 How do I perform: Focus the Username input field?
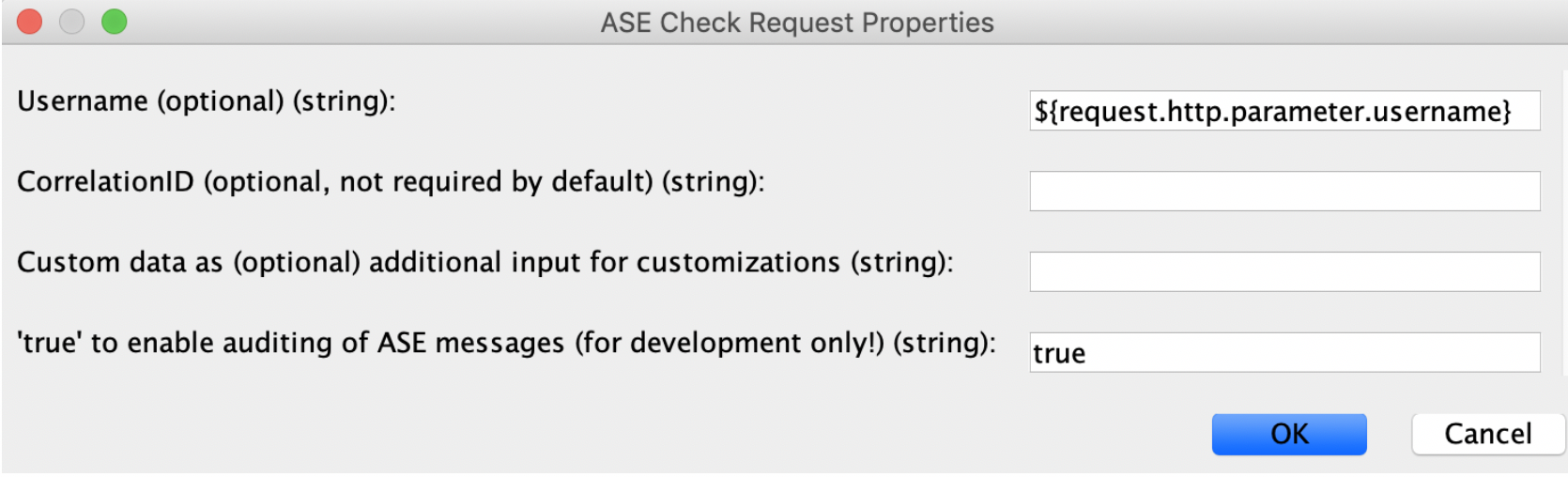click(x=1284, y=111)
